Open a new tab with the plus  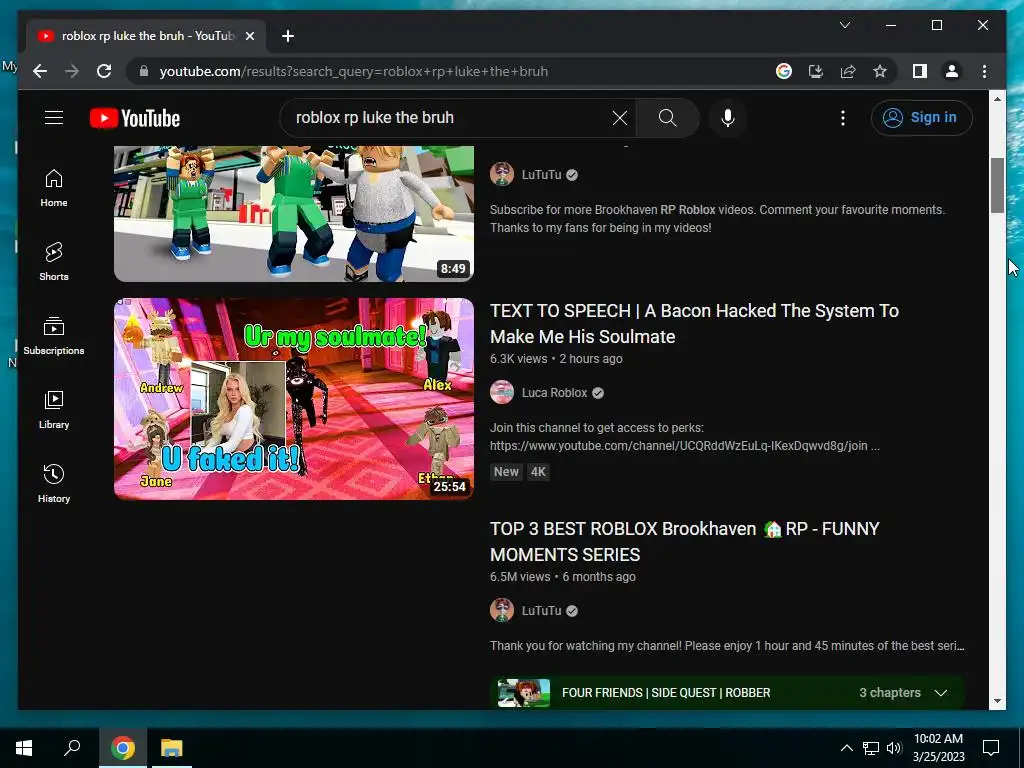click(x=288, y=36)
